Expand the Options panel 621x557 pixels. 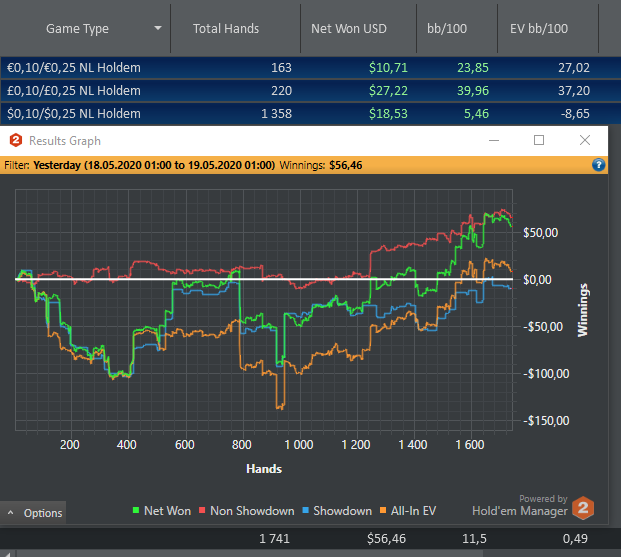[33, 513]
